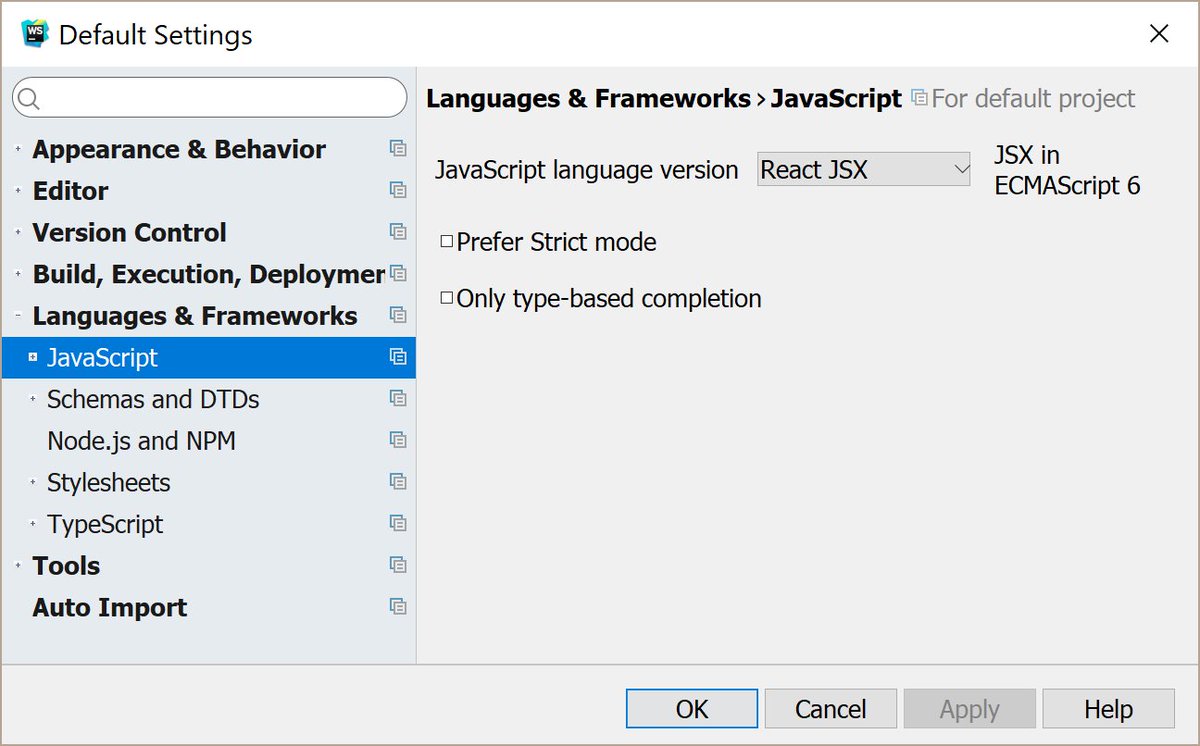Click project-copy icon beside Tools
1200x746 pixels.
coord(398,565)
